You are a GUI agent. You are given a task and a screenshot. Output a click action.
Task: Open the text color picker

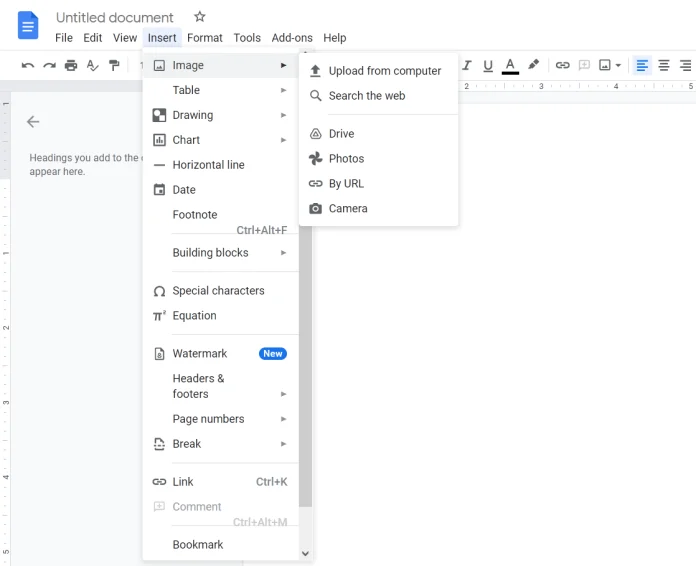tap(510, 66)
